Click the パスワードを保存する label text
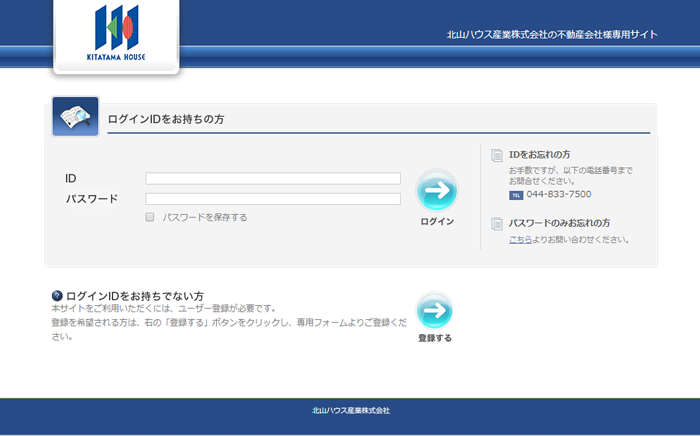700x436 pixels. point(205,217)
